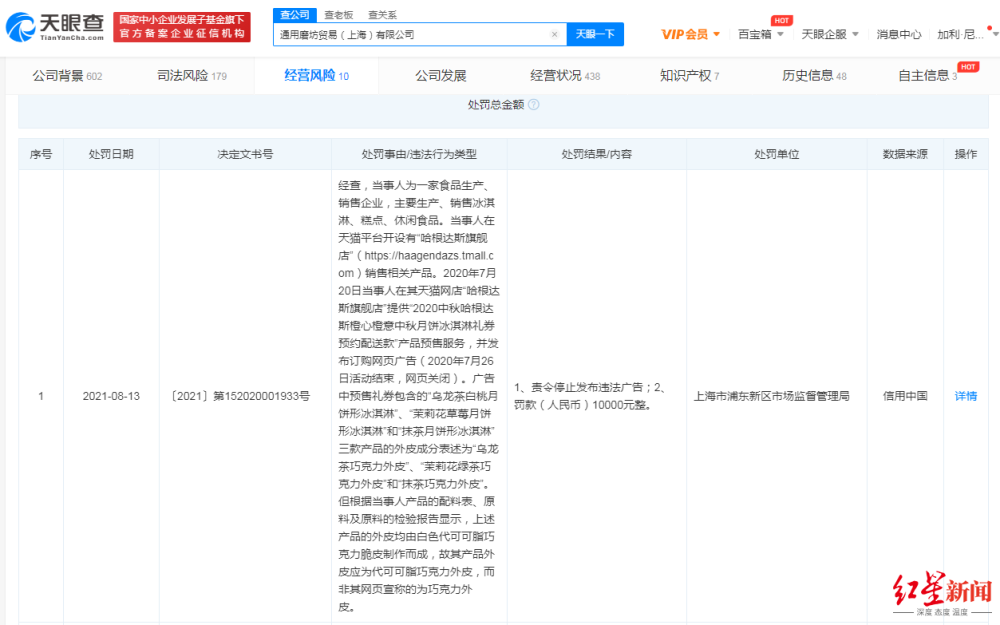Select the 查公司 search tab
The height and width of the screenshot is (625, 1000).
tap(295, 14)
